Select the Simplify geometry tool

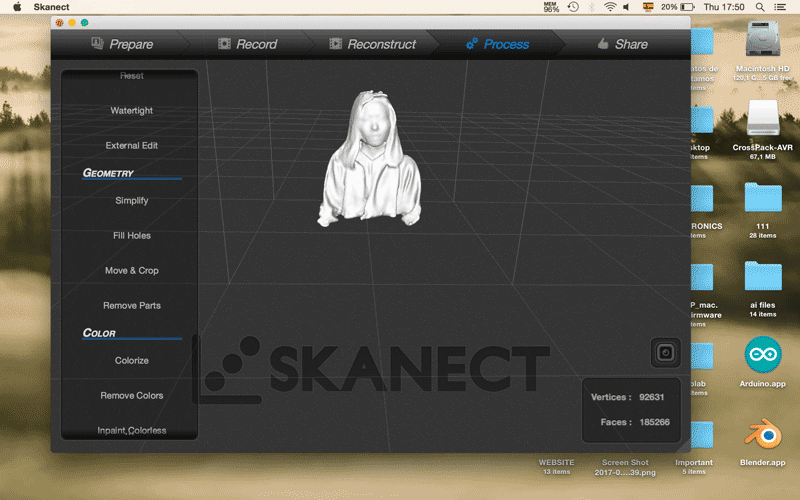(132, 201)
